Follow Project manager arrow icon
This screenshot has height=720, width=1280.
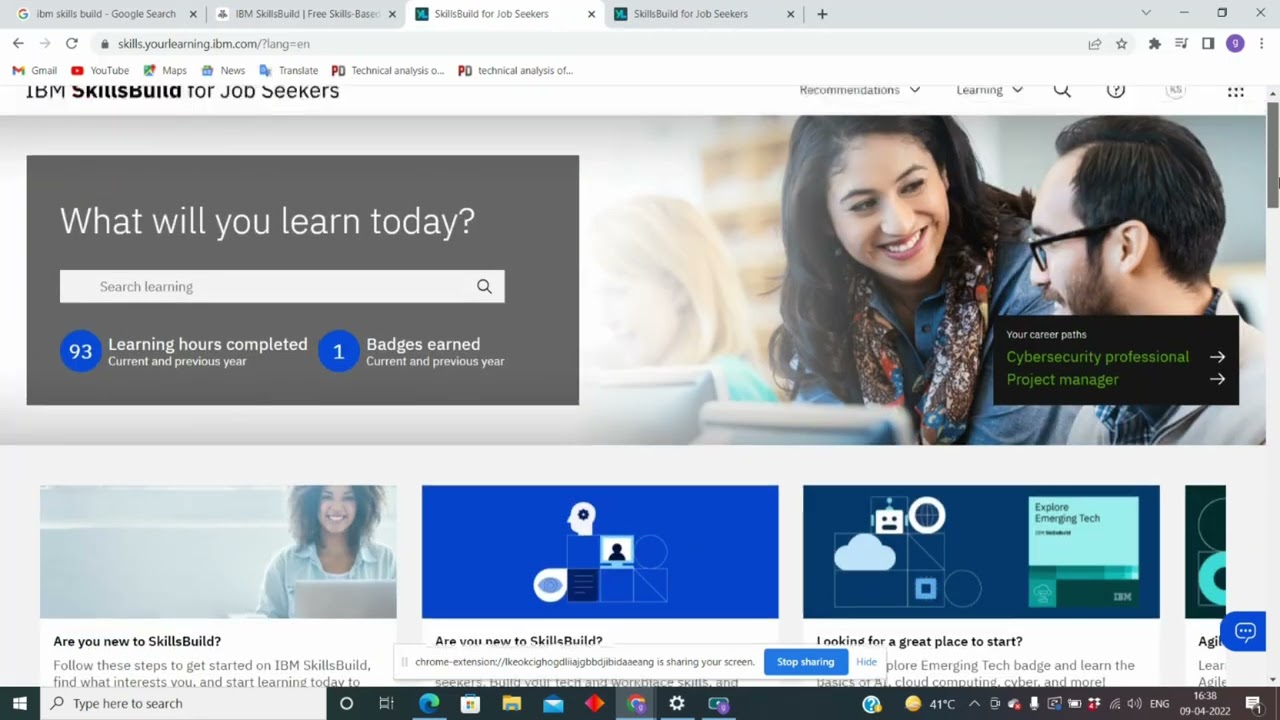click(x=1217, y=380)
